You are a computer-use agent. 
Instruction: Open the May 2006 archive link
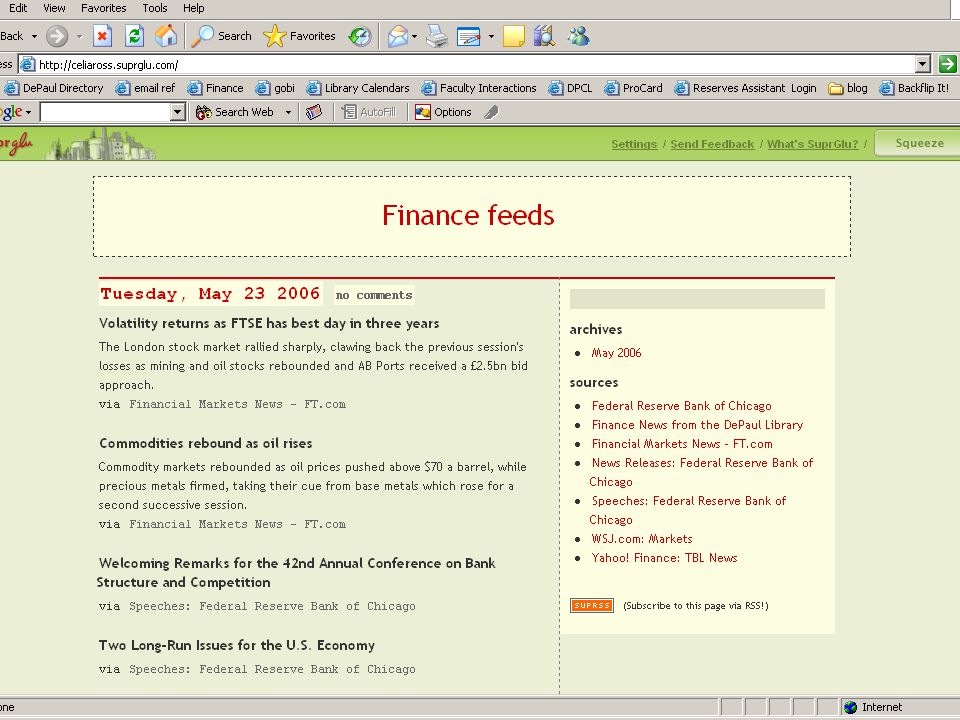click(x=617, y=353)
